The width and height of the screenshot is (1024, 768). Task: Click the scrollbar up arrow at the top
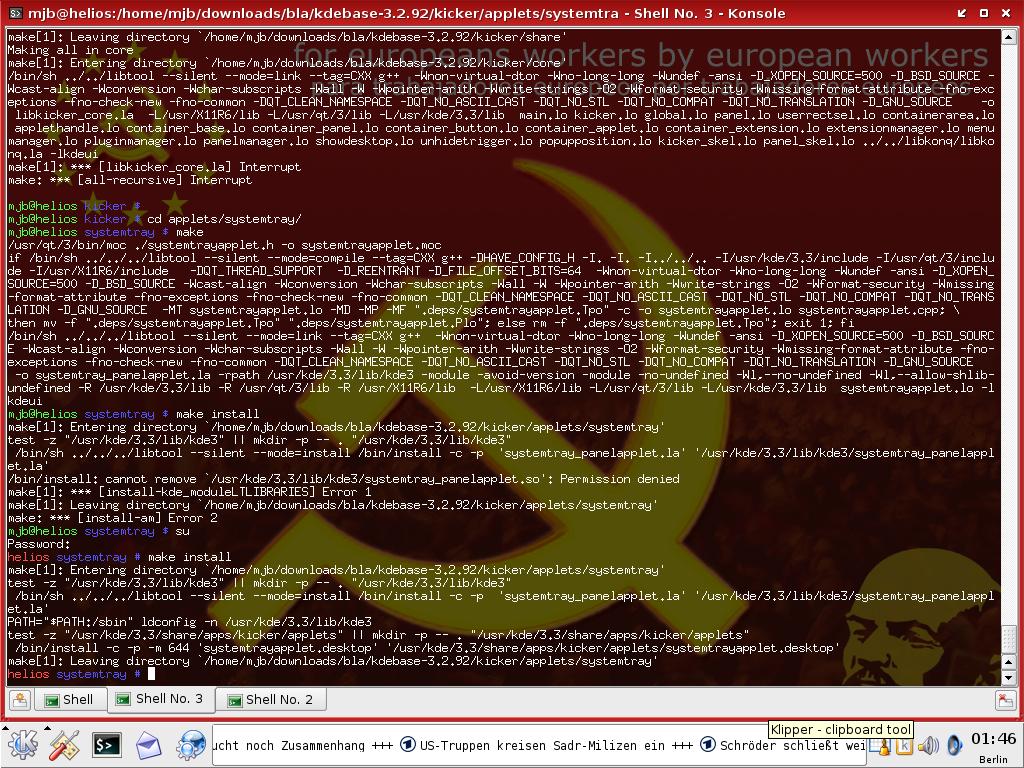coord(1008,37)
